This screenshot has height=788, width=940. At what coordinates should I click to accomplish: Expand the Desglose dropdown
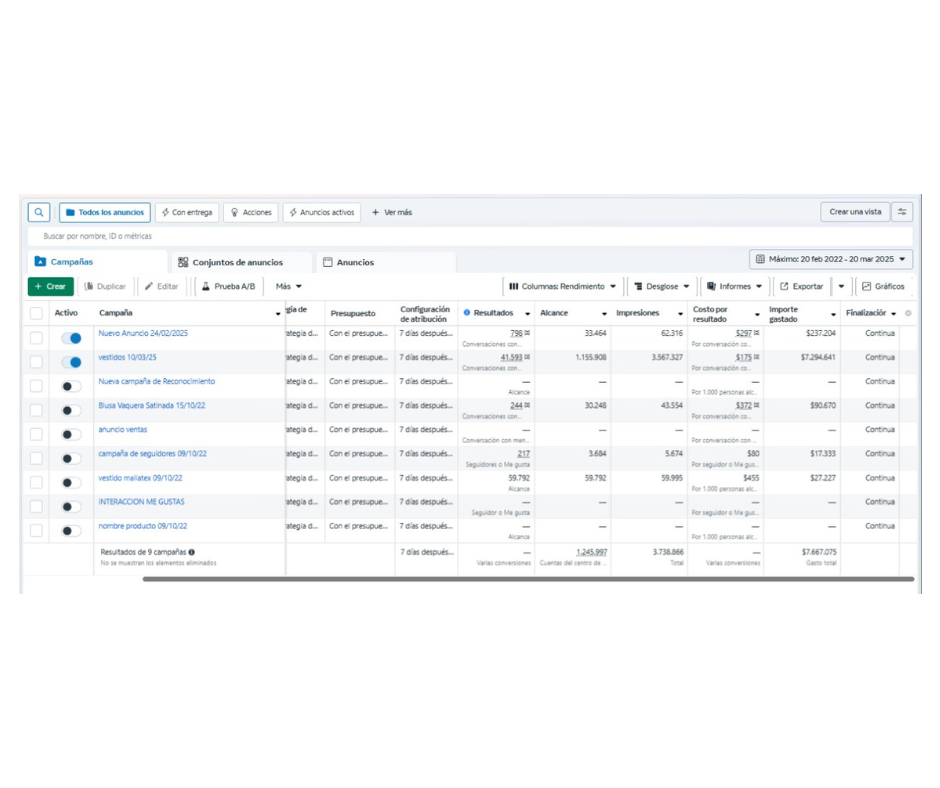pyautogui.click(x=662, y=287)
